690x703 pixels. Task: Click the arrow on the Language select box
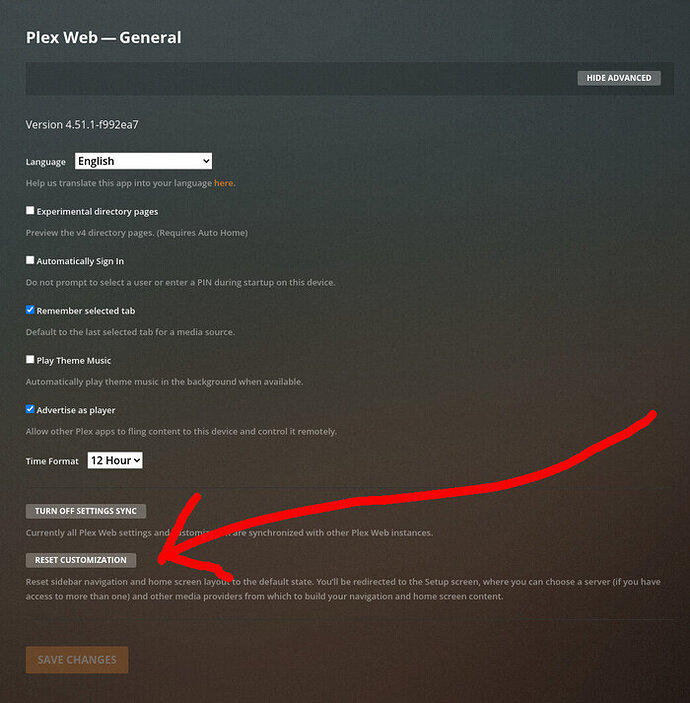206,161
